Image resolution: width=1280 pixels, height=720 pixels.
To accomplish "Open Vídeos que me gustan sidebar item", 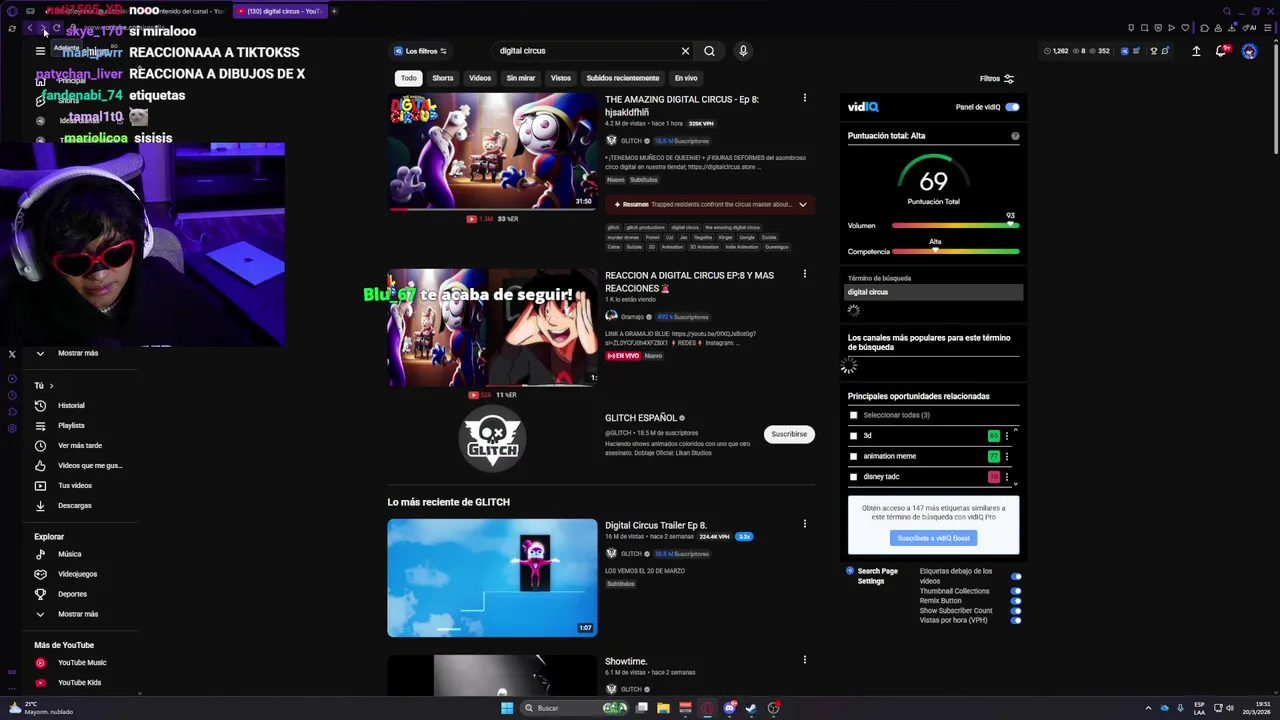I will coord(90,465).
